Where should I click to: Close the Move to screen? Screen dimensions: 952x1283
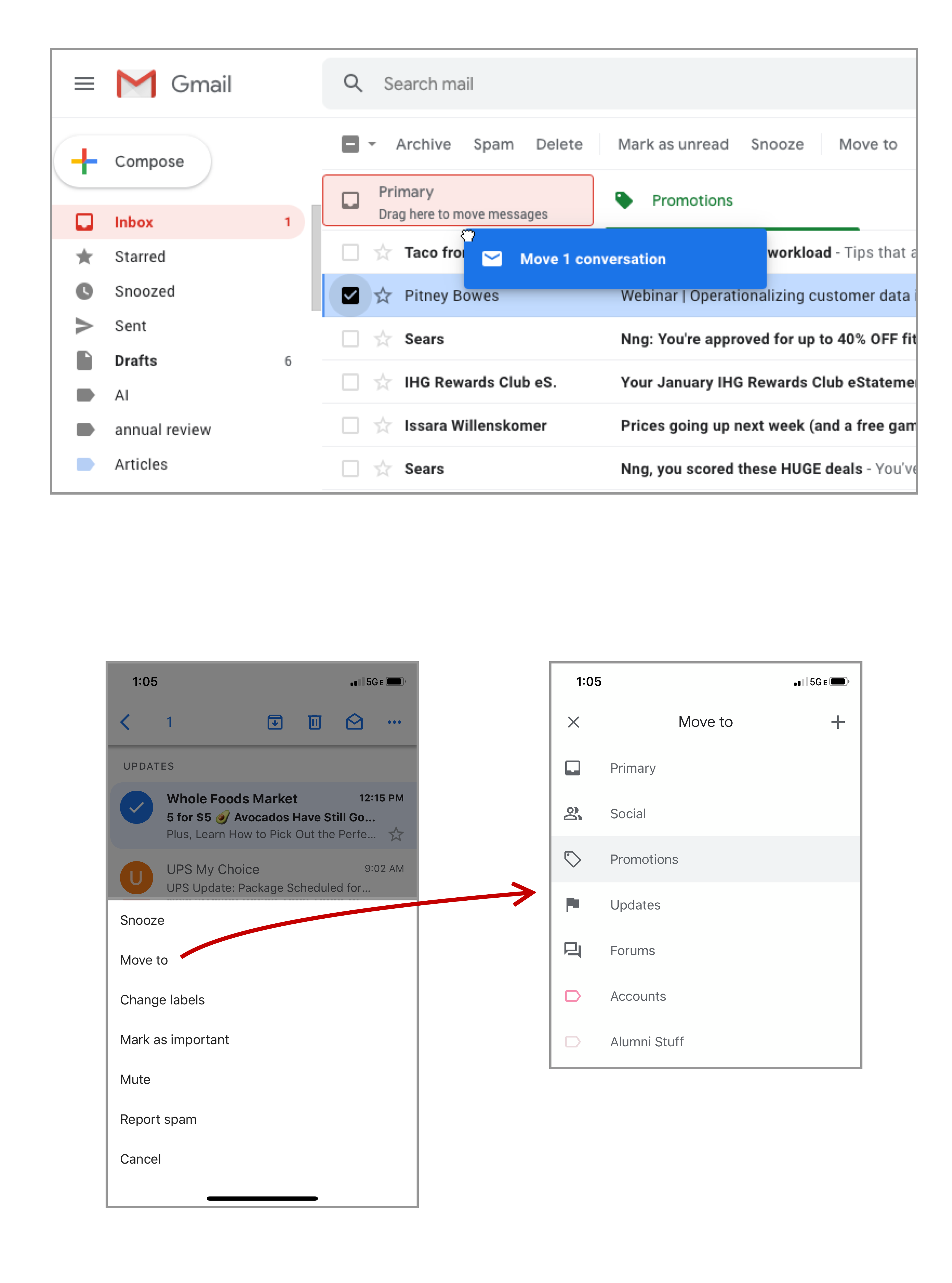point(573,722)
